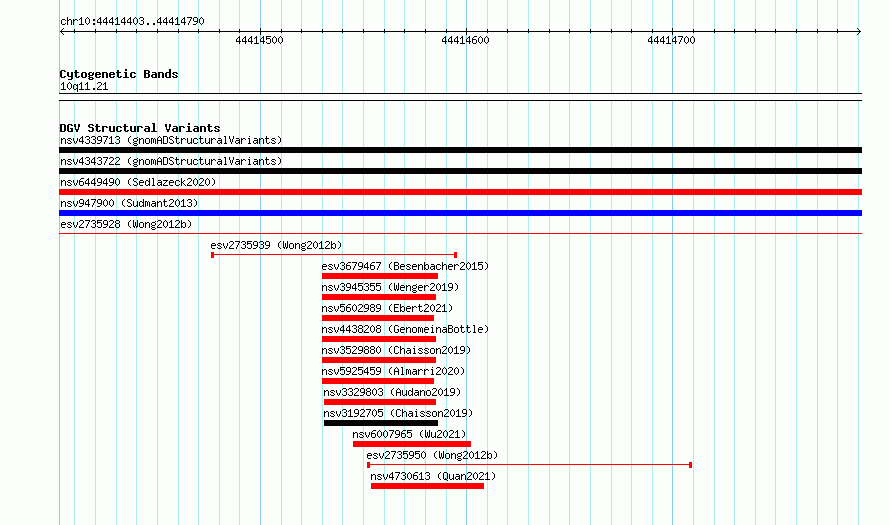Click the chr10:44414403..44414790 region label

point(132,22)
